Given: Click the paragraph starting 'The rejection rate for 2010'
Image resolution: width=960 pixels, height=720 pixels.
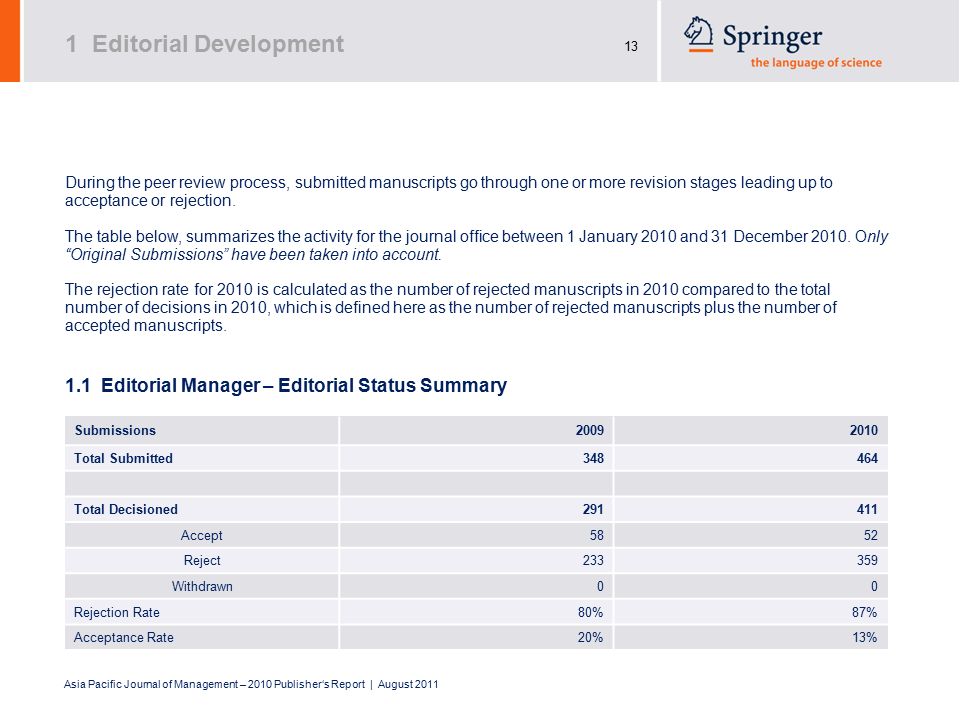Looking at the screenshot, I should [451, 307].
